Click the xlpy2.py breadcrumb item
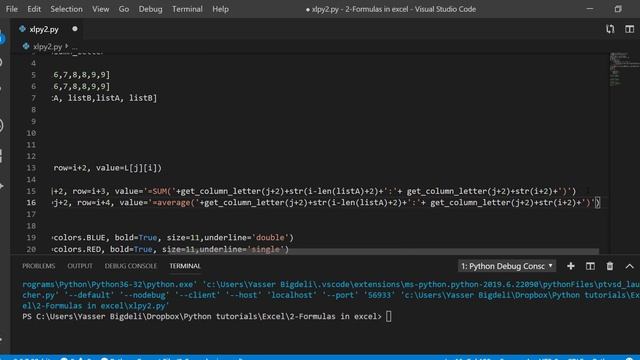 coord(47,47)
